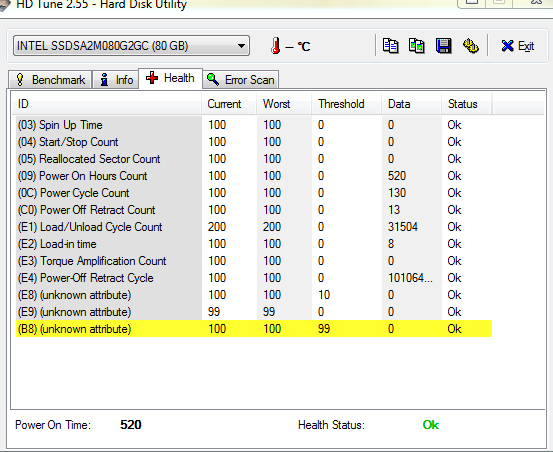Viewport: 553px width, 452px height.
Task: Open the options tools icon
Action: [471, 46]
